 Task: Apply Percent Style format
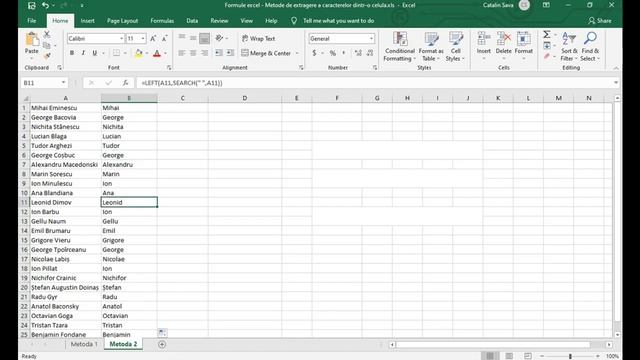coord(333,53)
